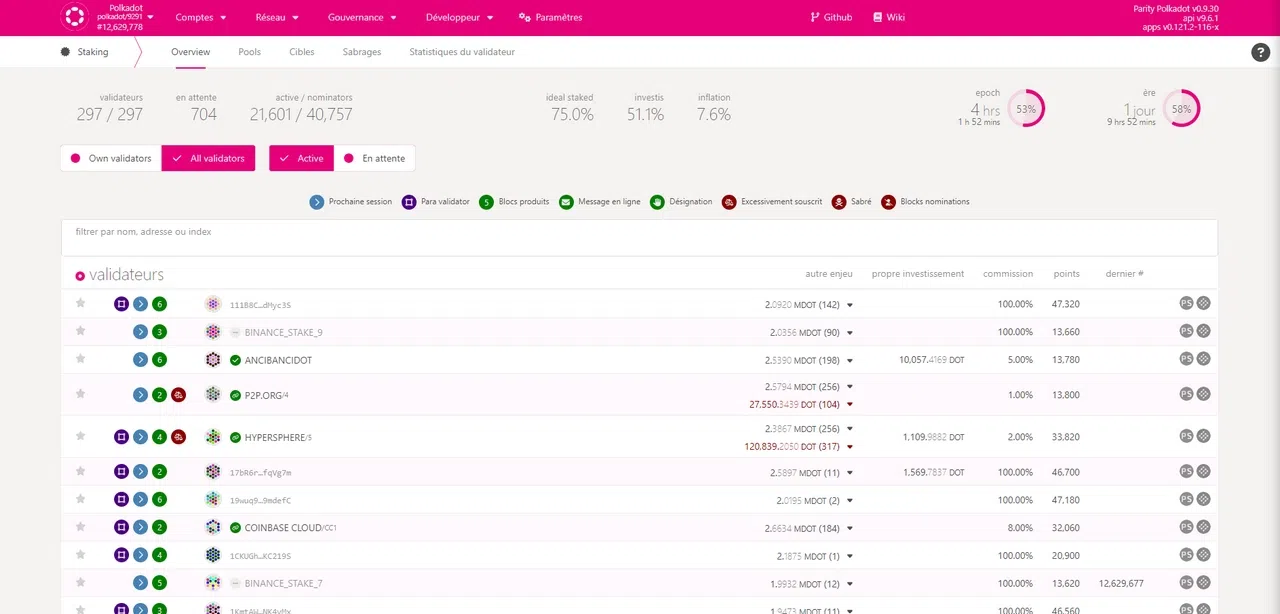1280x614 pixels.
Task: Expand HYPERSPHERE 2.3867 MDOT stake list
Action: click(850, 428)
